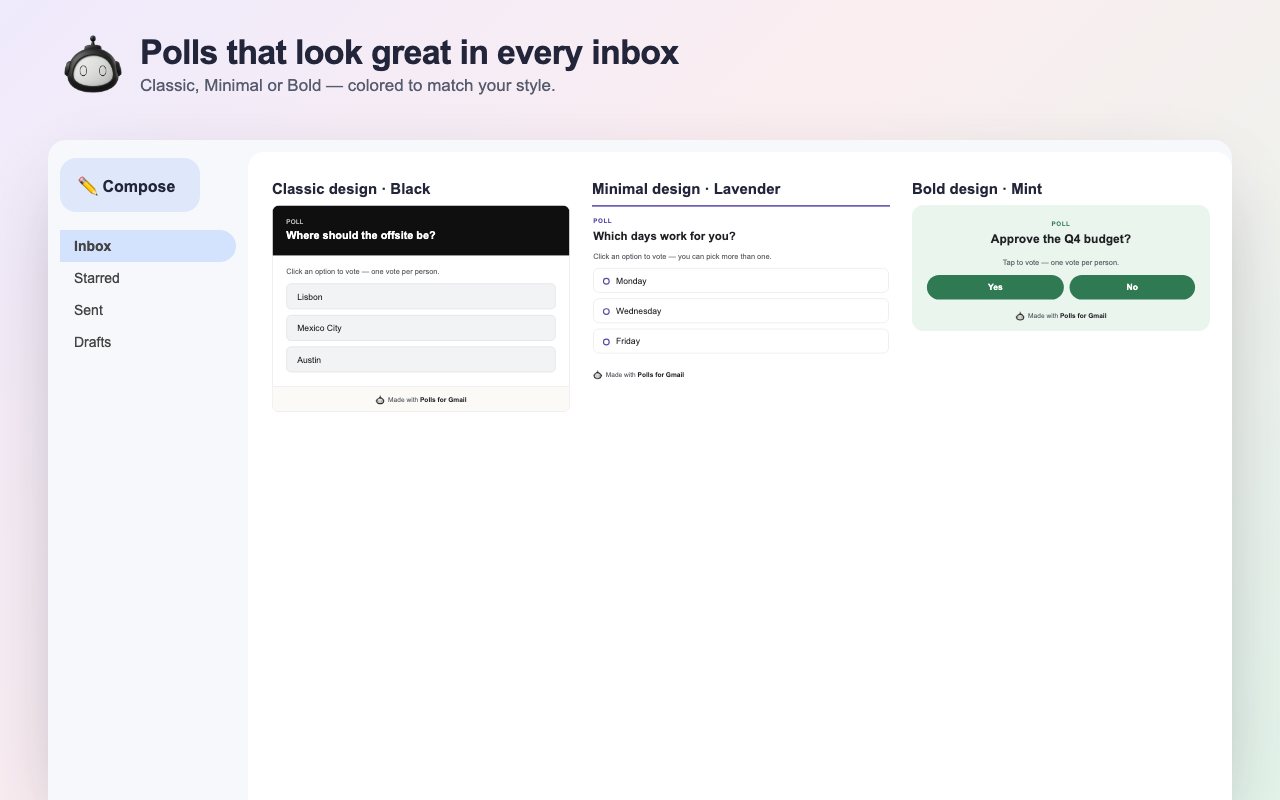
Task: Click the Polls for Gmail link in the Classic poll footer
Action: coord(443,400)
